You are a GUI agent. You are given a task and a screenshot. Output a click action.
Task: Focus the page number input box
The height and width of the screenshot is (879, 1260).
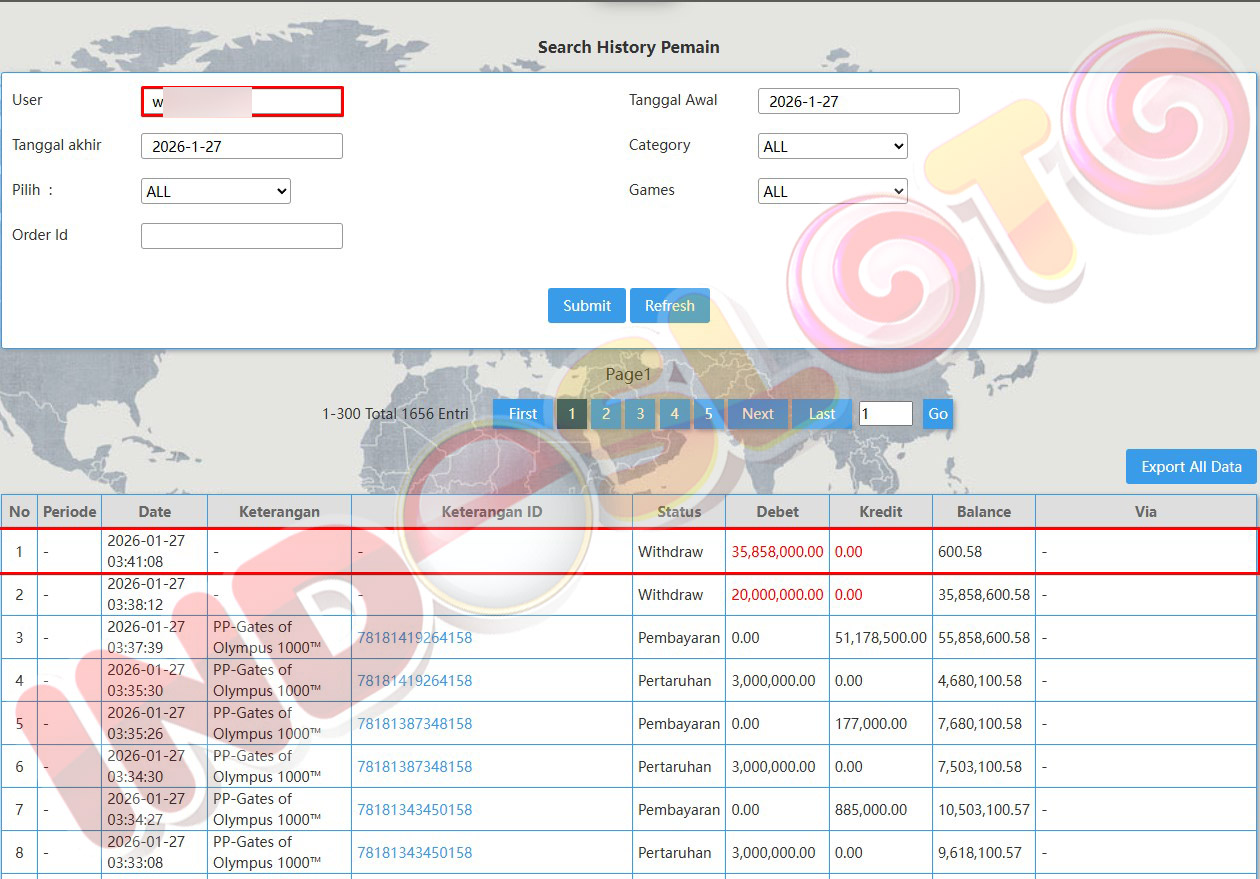(x=885, y=414)
